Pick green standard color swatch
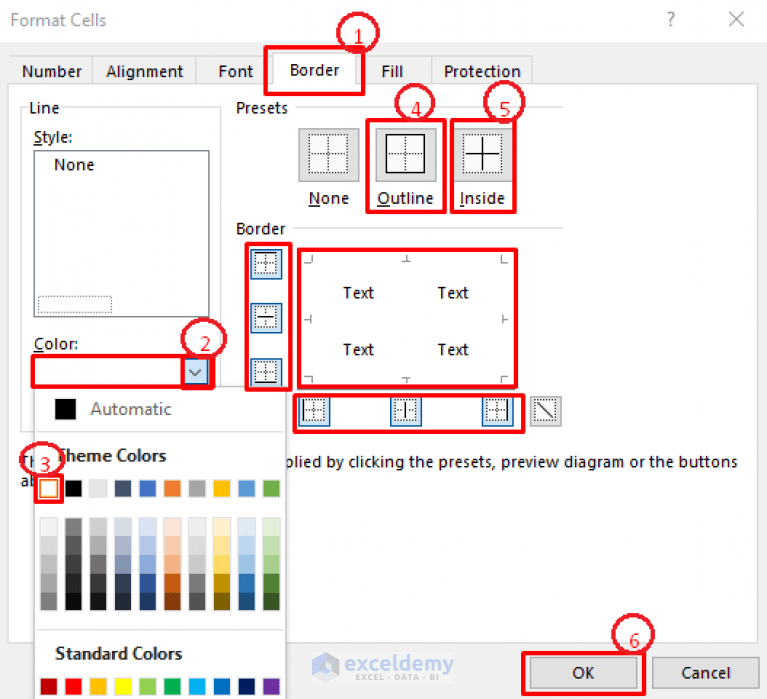The height and width of the screenshot is (699, 767). 172,686
